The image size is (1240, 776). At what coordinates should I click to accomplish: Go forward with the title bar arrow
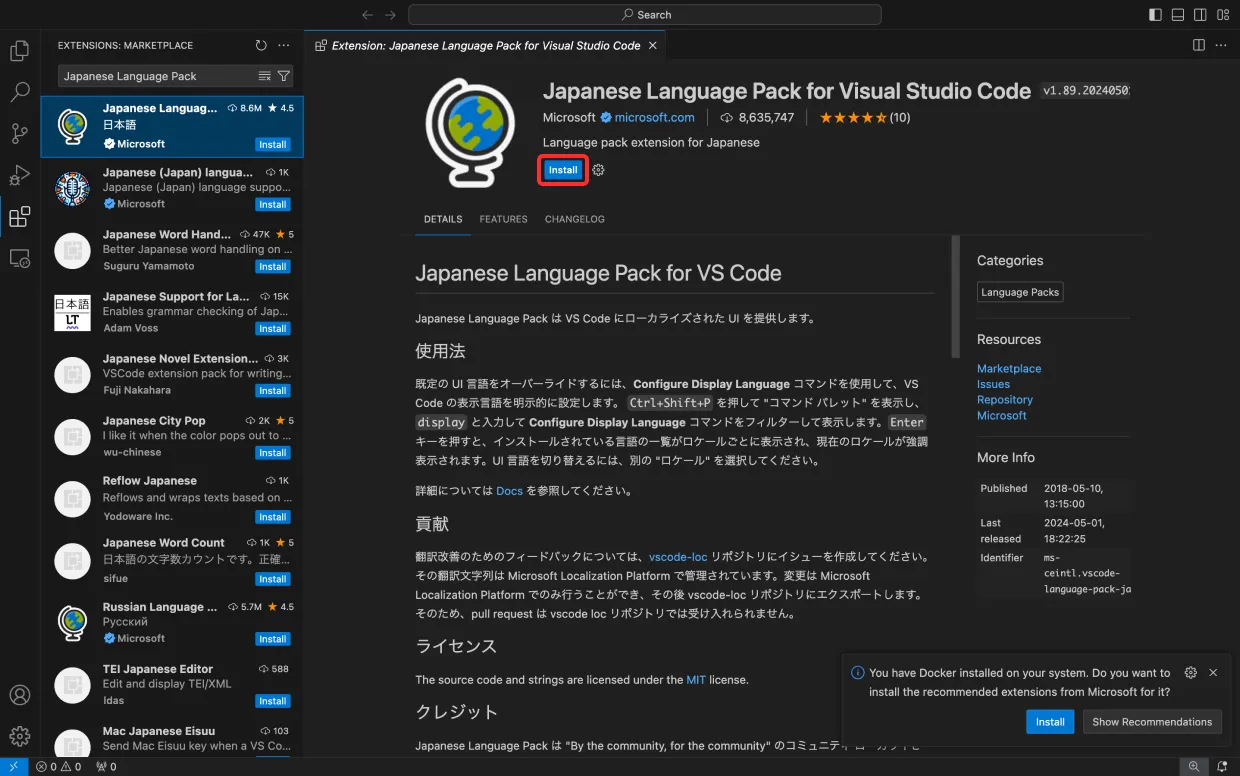tap(391, 15)
